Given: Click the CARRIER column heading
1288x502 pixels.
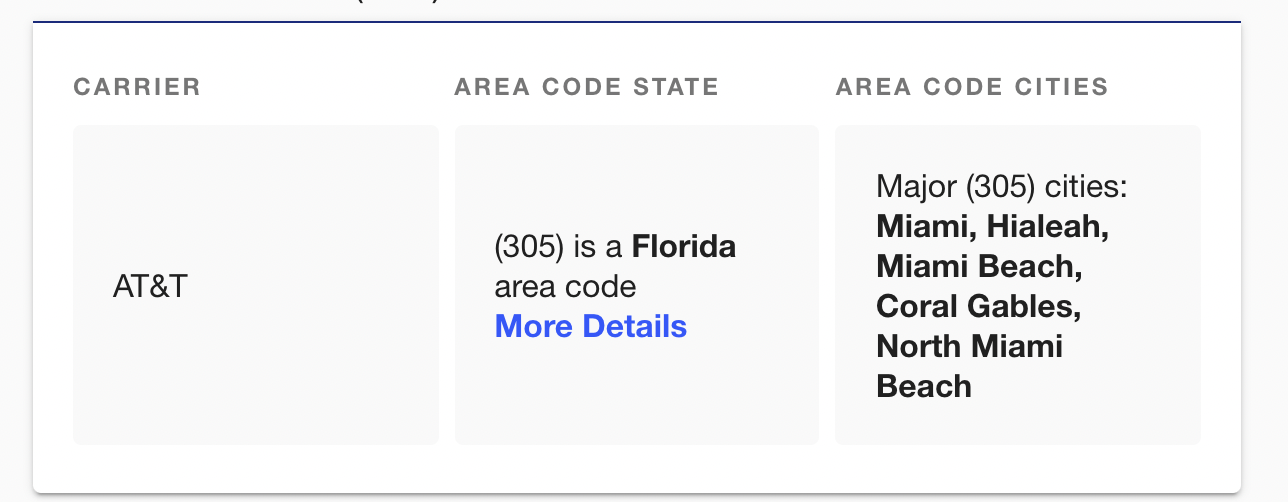Looking at the screenshot, I should point(138,87).
